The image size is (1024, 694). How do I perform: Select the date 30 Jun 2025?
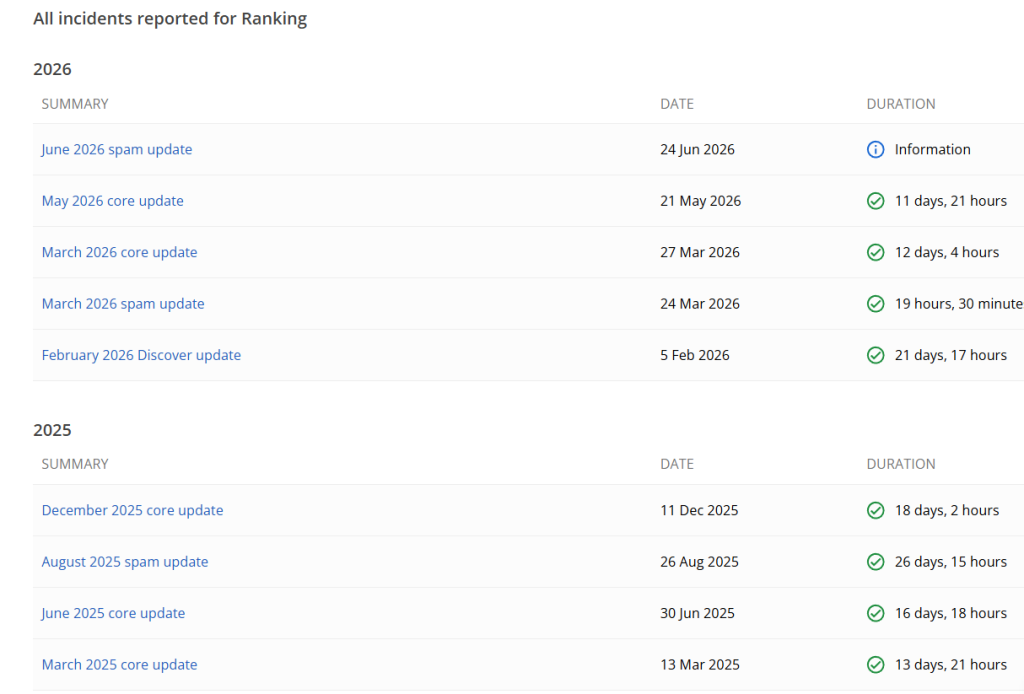pyautogui.click(x=697, y=614)
